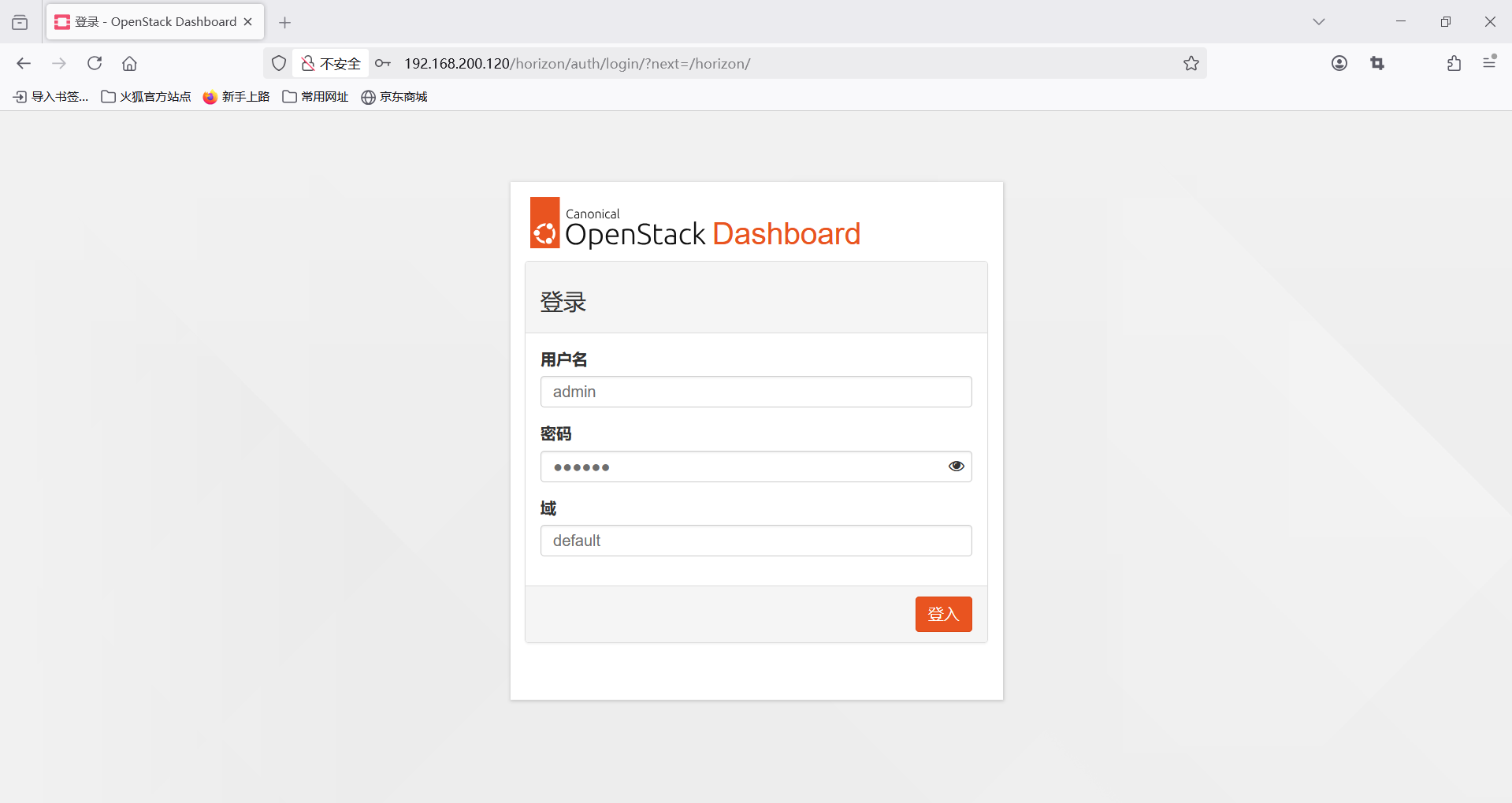Open the browser home page
The width and height of the screenshot is (1512, 803).
(130, 63)
